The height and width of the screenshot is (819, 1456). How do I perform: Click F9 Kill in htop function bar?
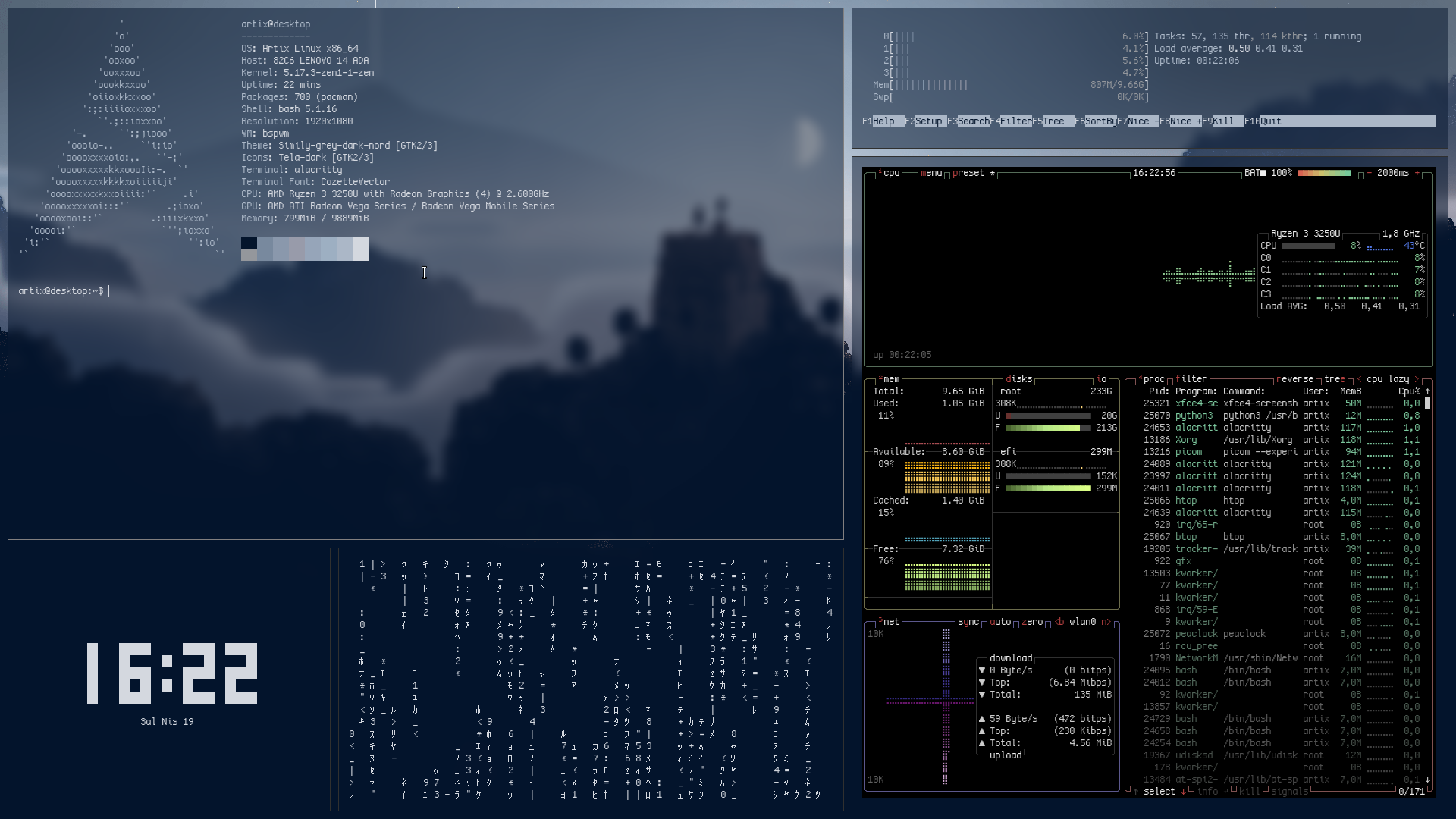pos(1222,121)
